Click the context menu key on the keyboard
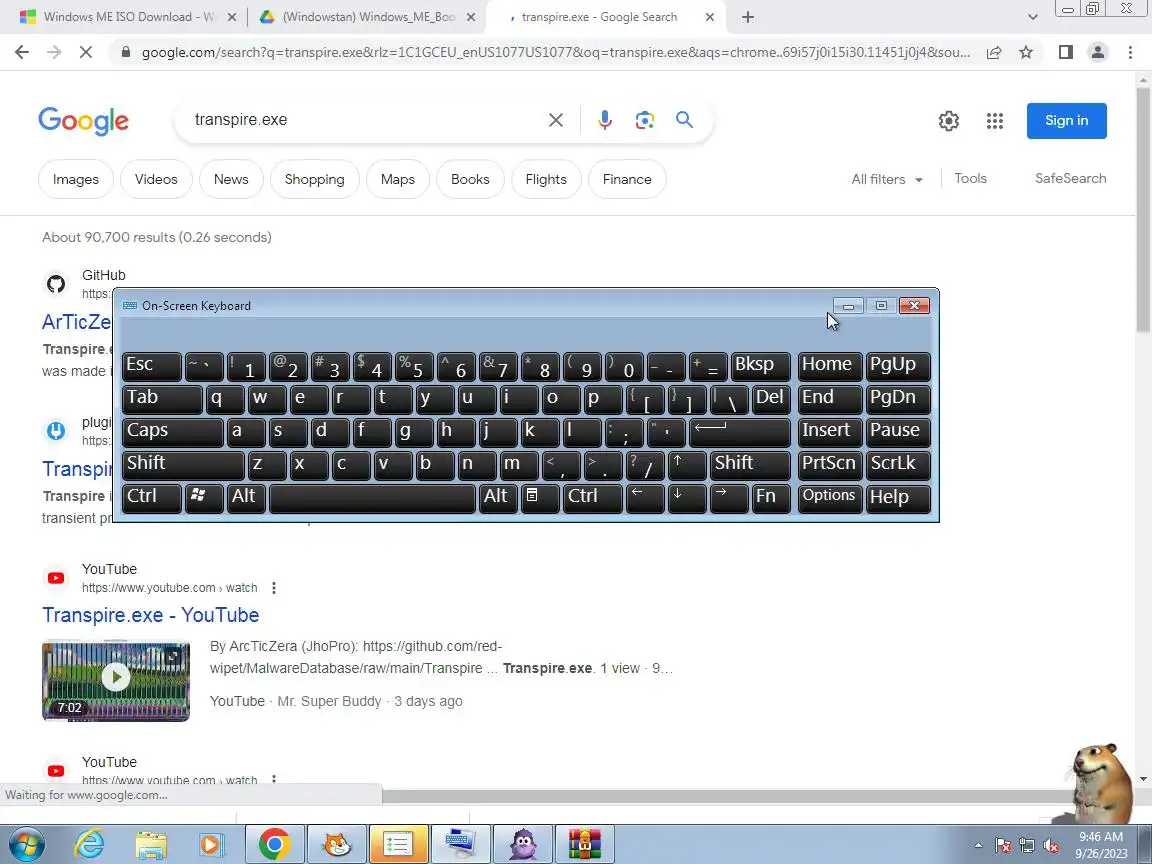 point(539,497)
